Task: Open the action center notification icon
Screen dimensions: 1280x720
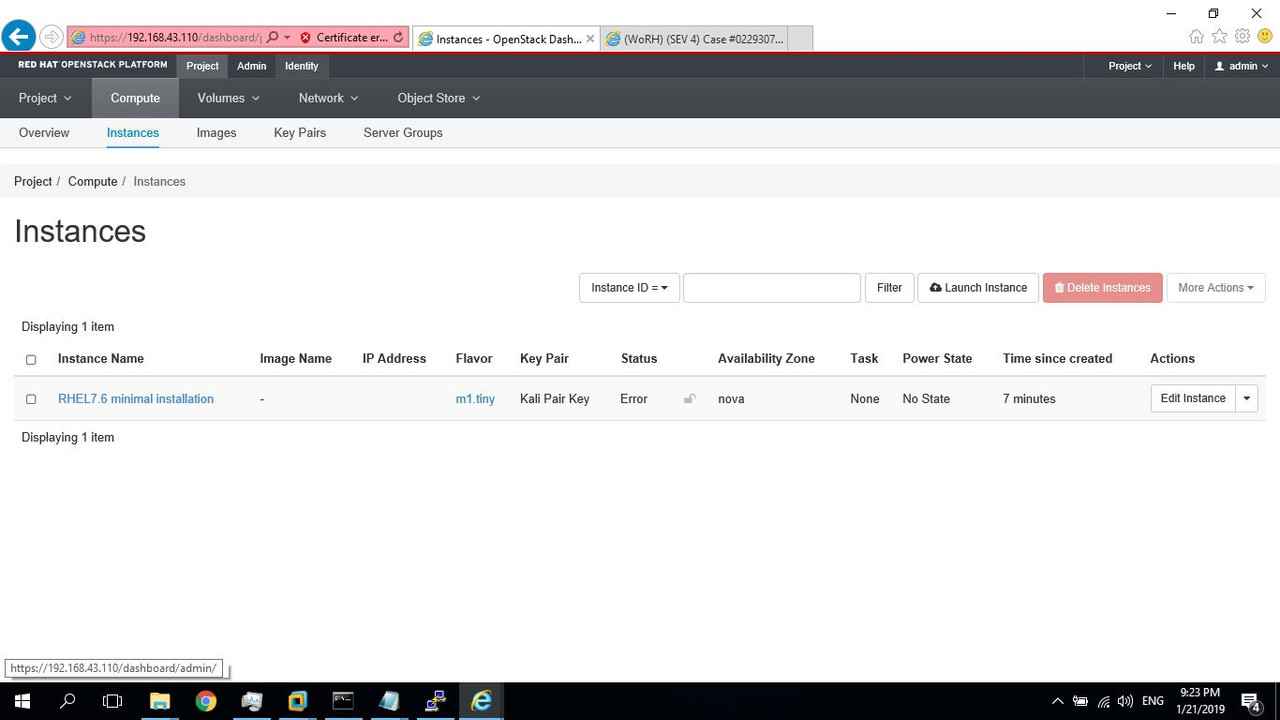Action: 1250,701
